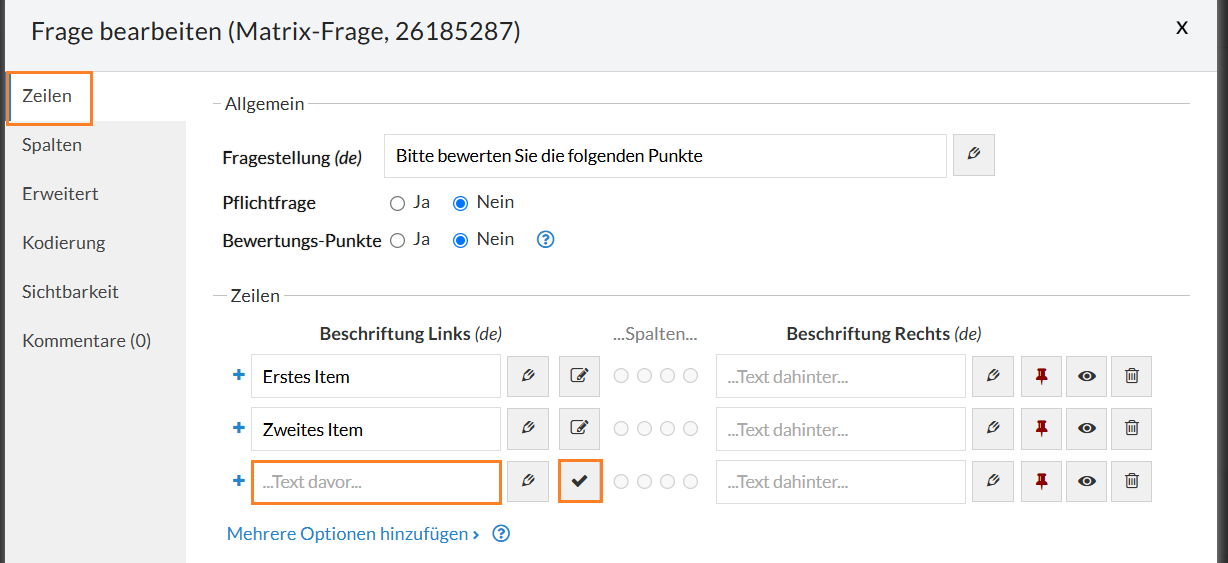Viewport: 1228px width, 563px height.
Task: Switch to the Sichtbarkeit tab
Action: [70, 292]
